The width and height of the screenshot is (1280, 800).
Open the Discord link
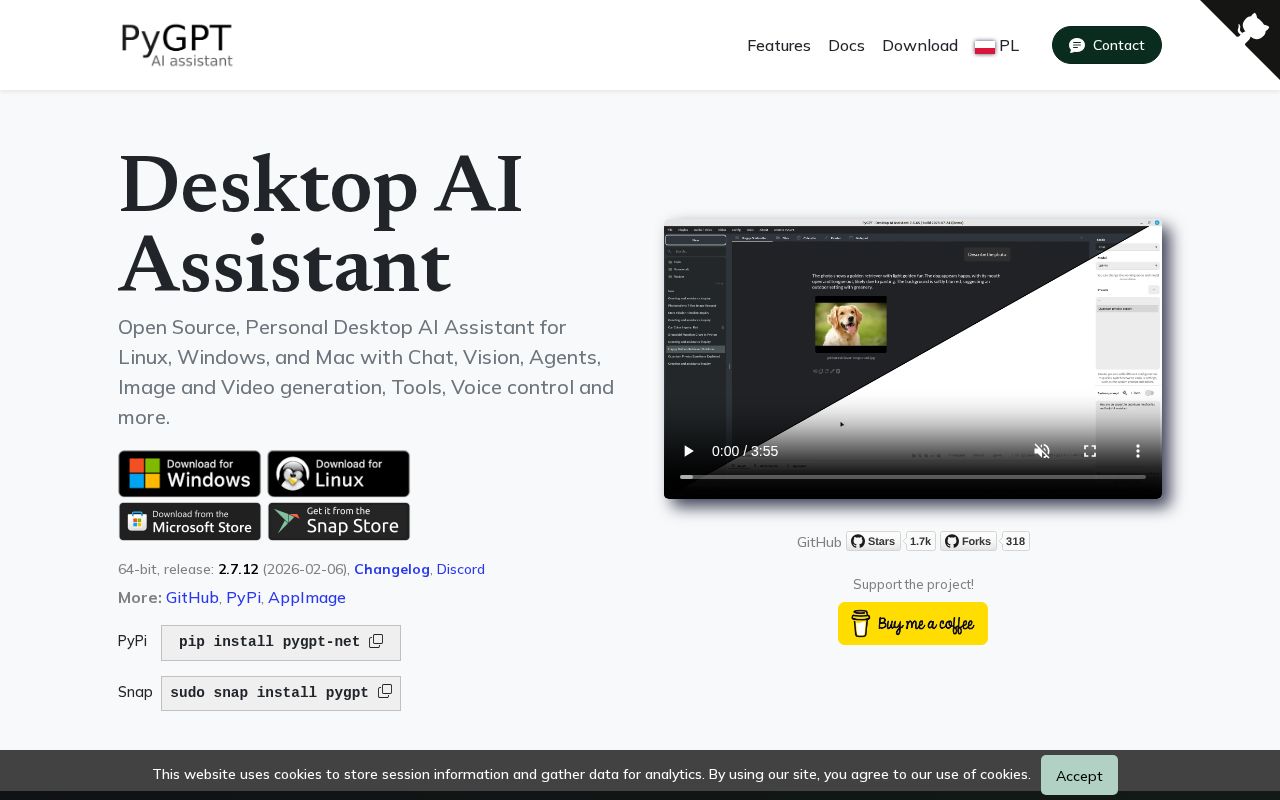click(460, 569)
